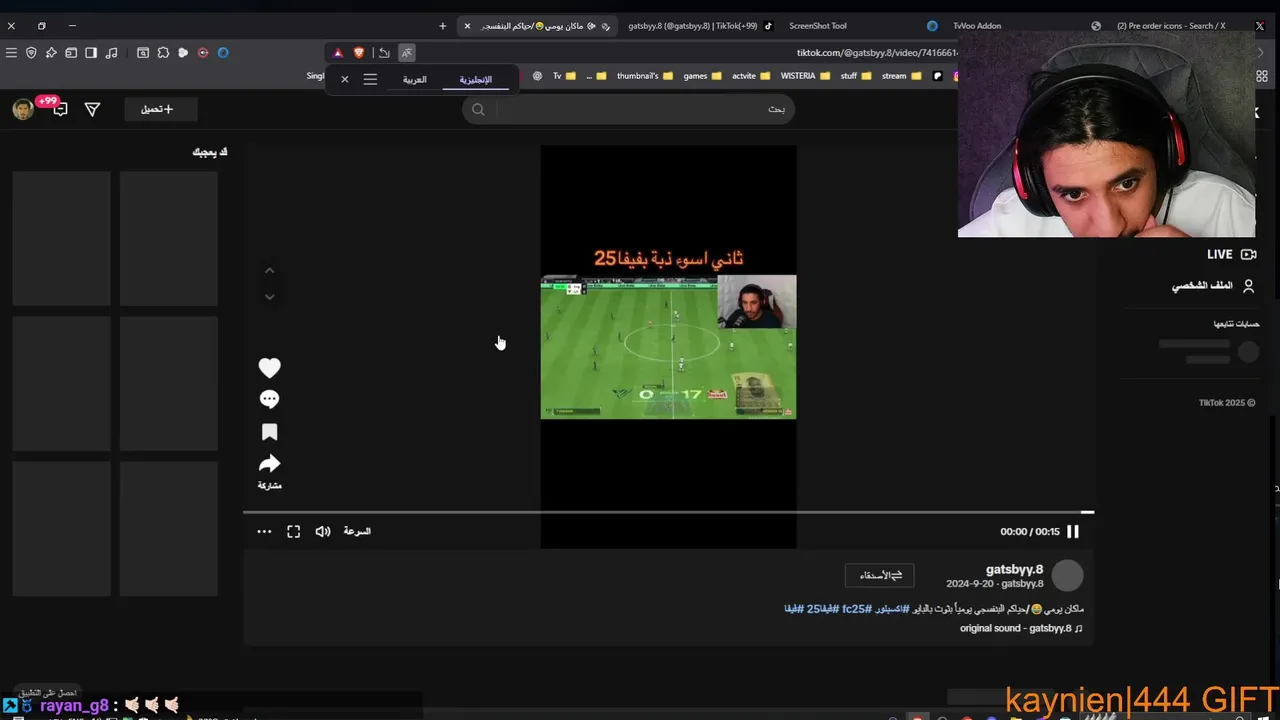The width and height of the screenshot is (1280, 720).
Task: Open the thumbnail's bookmarks folder
Action: click(645, 76)
